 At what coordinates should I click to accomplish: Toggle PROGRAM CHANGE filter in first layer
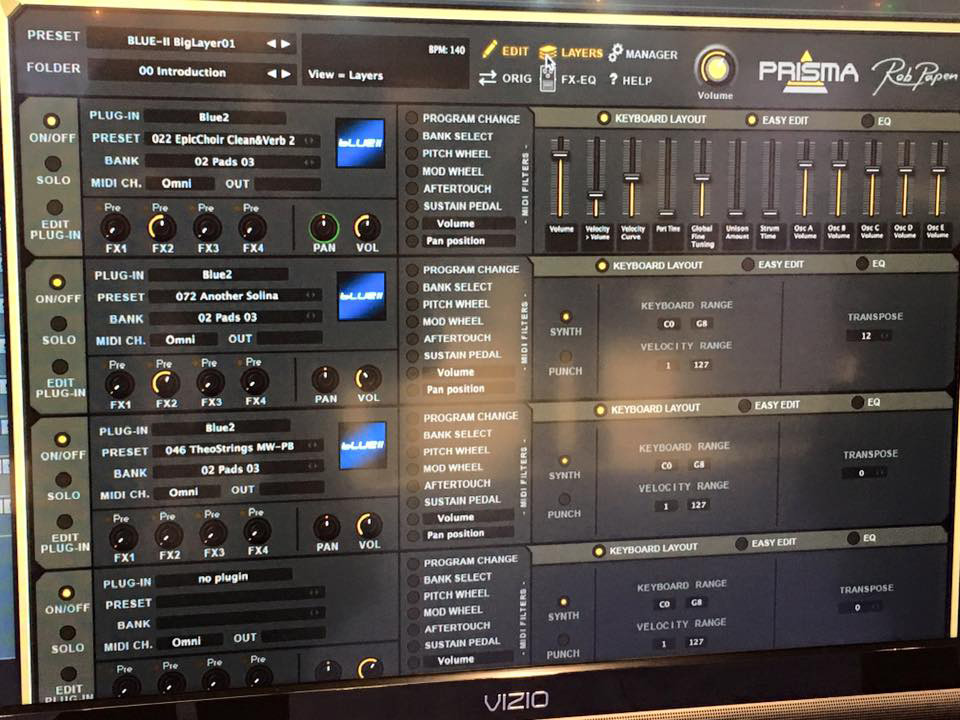click(412, 118)
